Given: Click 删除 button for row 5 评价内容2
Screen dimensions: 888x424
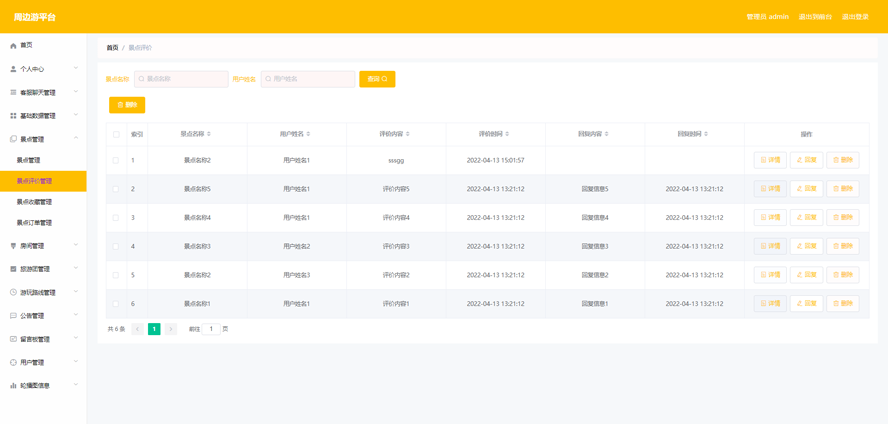Looking at the screenshot, I should coord(843,275).
